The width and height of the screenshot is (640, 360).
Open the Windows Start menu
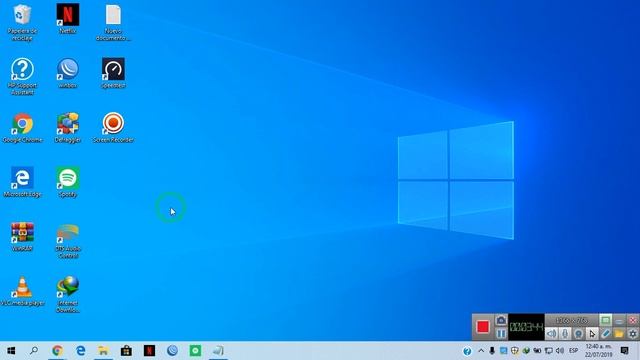(11, 351)
